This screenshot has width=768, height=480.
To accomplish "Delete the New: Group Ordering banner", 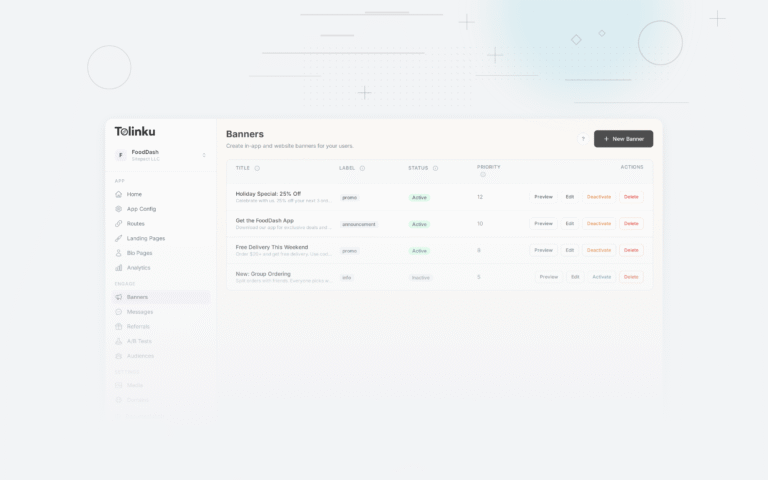I will (x=631, y=277).
